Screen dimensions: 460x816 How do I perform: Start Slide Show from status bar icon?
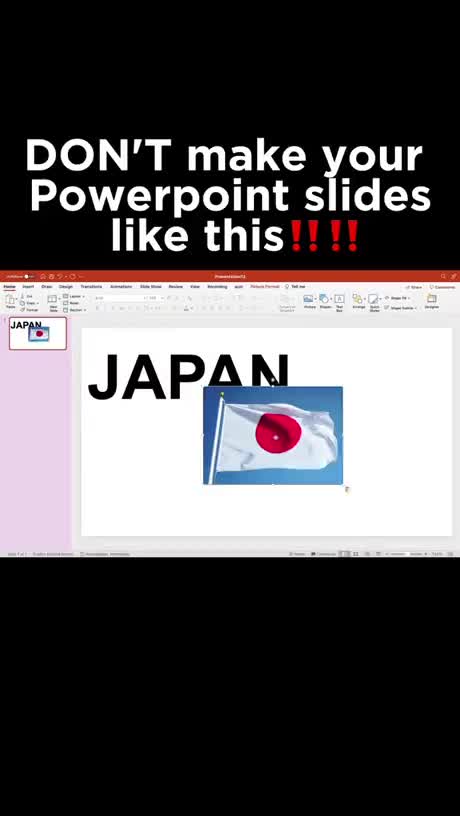[378, 554]
